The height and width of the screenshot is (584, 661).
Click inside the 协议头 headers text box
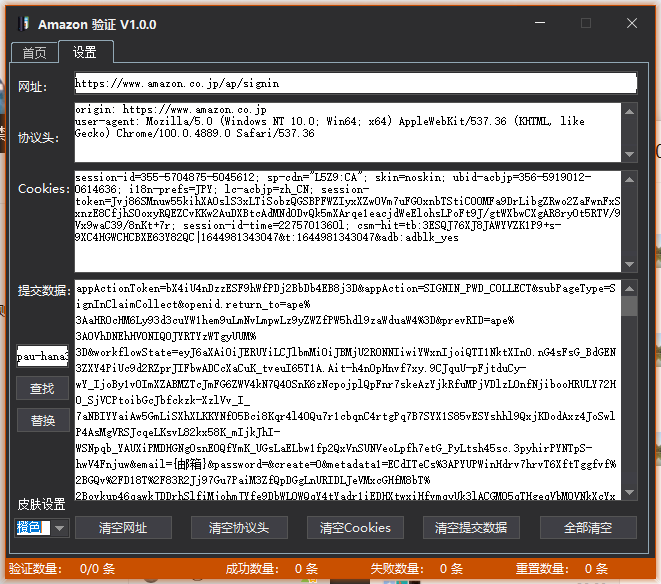tap(347, 132)
